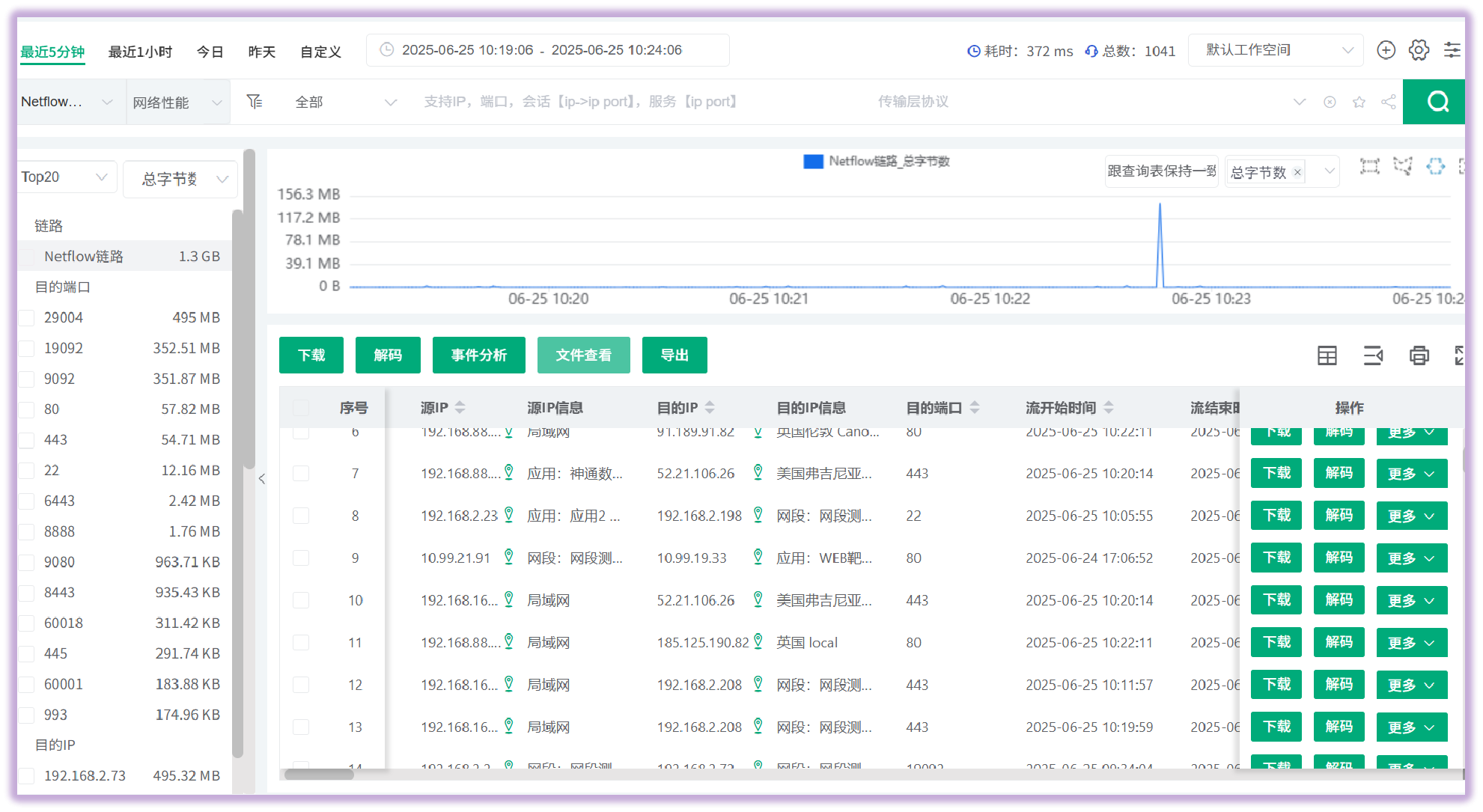This screenshot has width=1483, height=812.
Task: Check the port 29004 checkbox
Action: (27, 317)
